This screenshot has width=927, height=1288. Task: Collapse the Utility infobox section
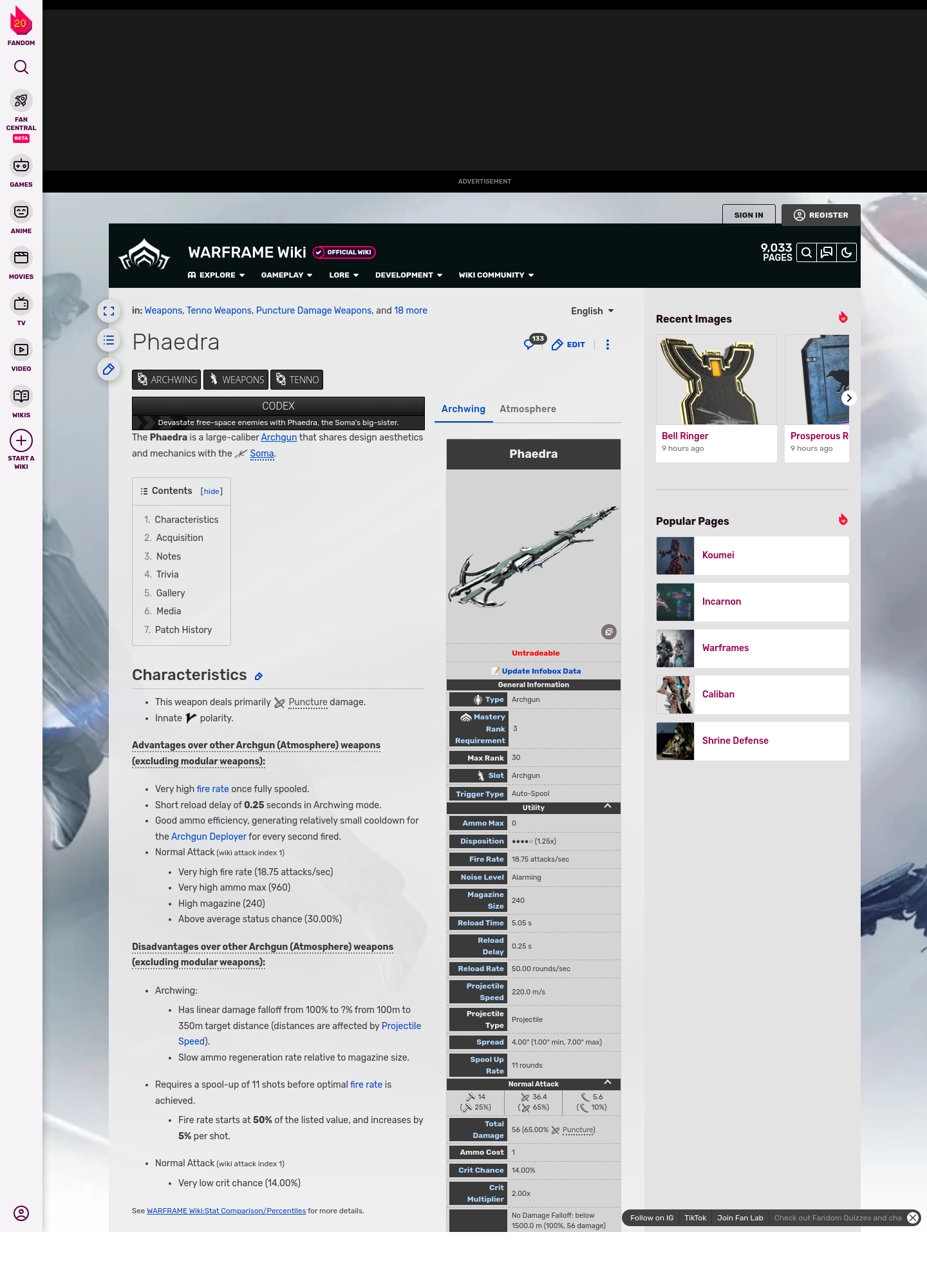click(607, 806)
